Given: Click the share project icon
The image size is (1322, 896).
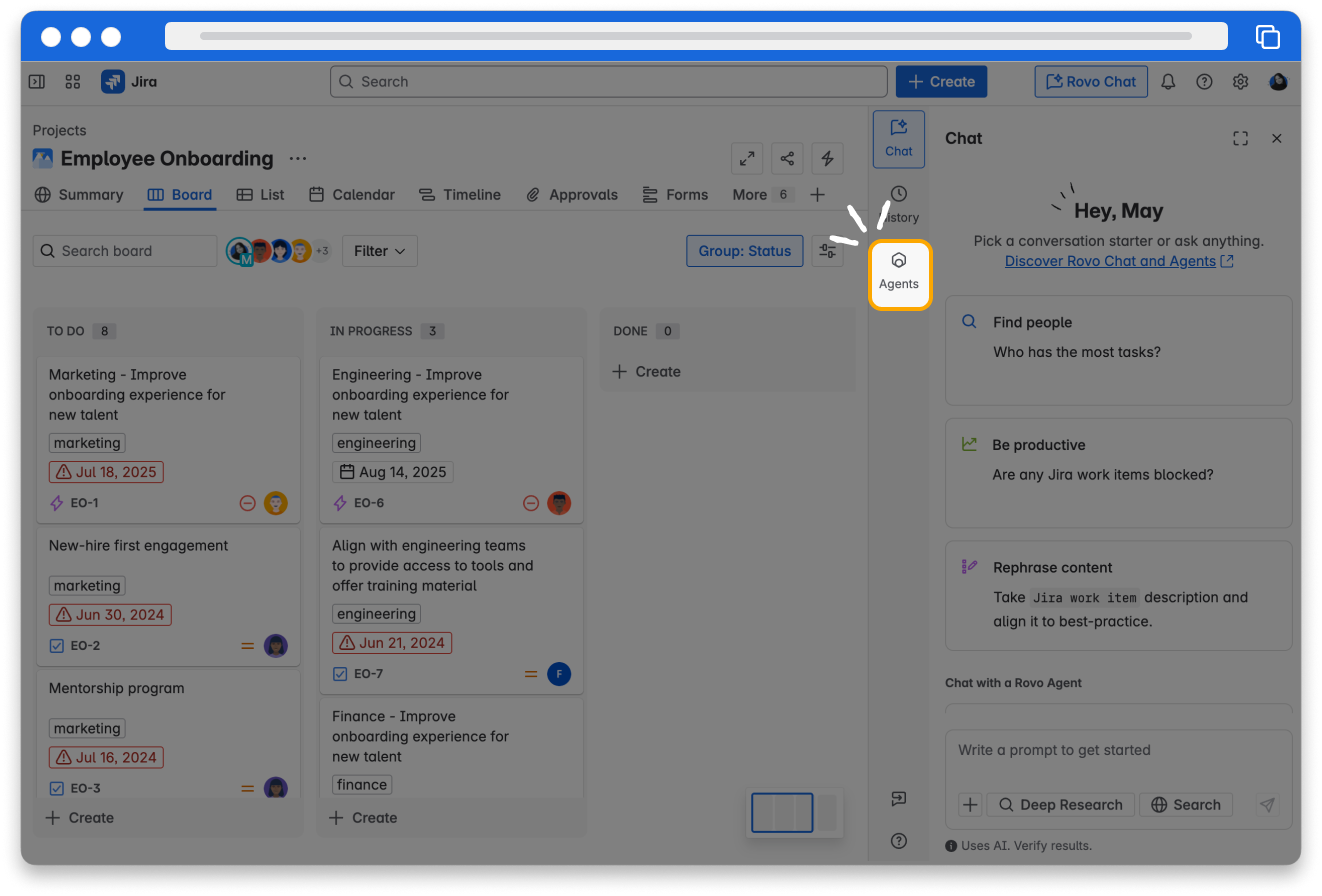Looking at the screenshot, I should coord(787,158).
